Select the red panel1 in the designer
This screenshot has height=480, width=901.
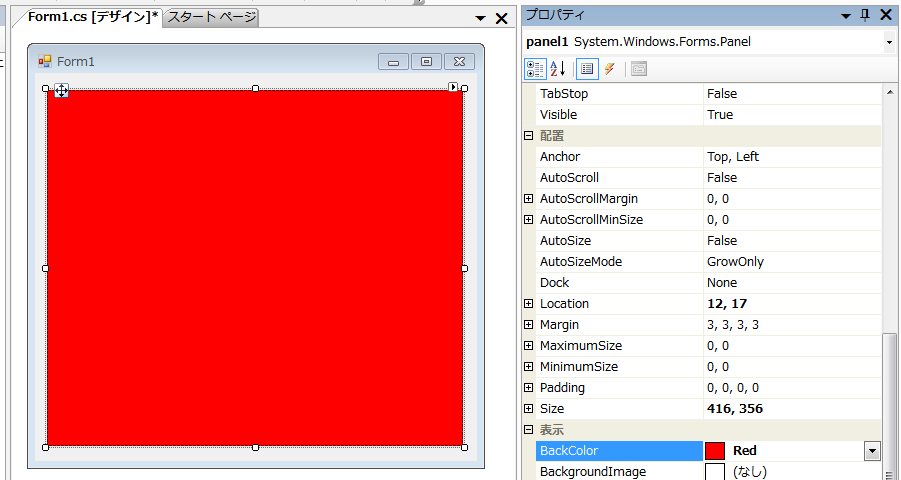click(255, 268)
